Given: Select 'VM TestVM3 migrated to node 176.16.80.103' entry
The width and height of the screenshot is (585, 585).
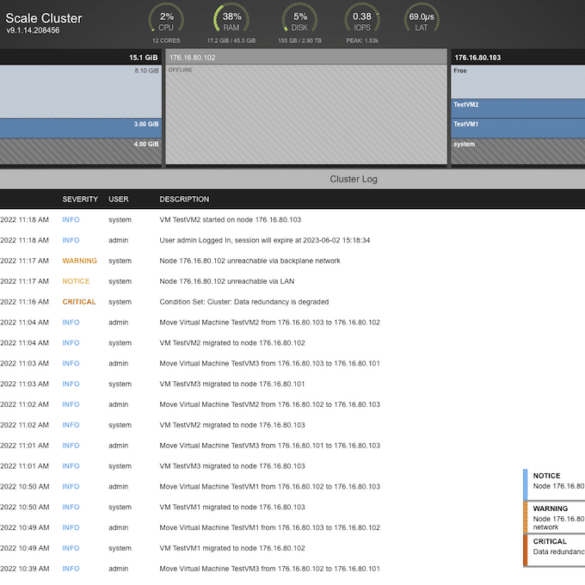Looking at the screenshot, I should coord(232,466).
